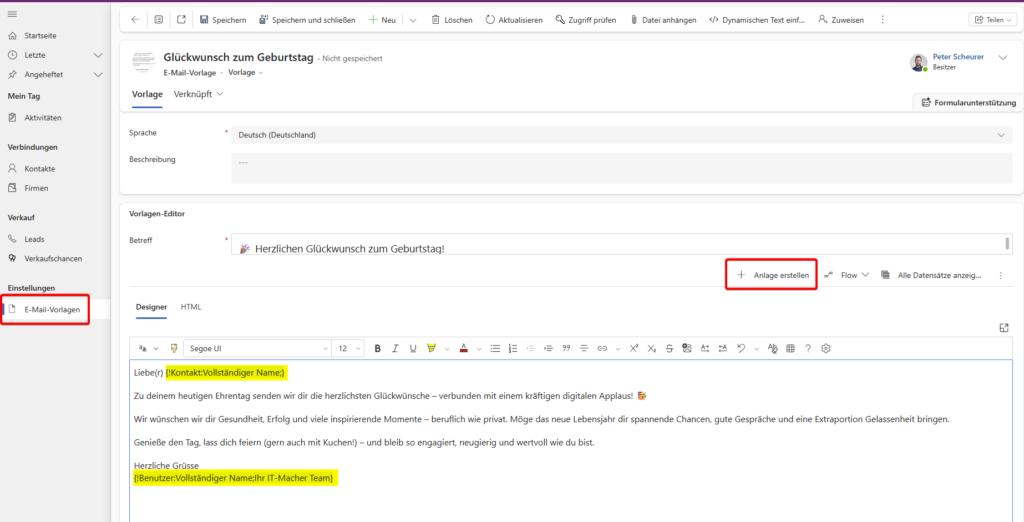Click the Bold formatting icon

point(378,349)
